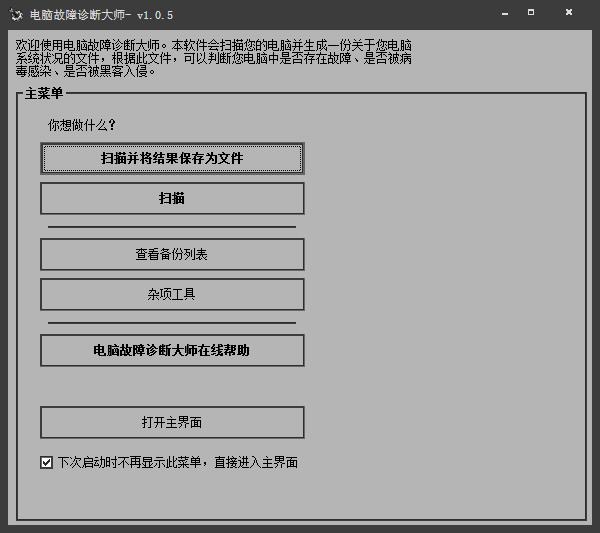Maximize the 电脑故障诊断大师 window

(531, 13)
